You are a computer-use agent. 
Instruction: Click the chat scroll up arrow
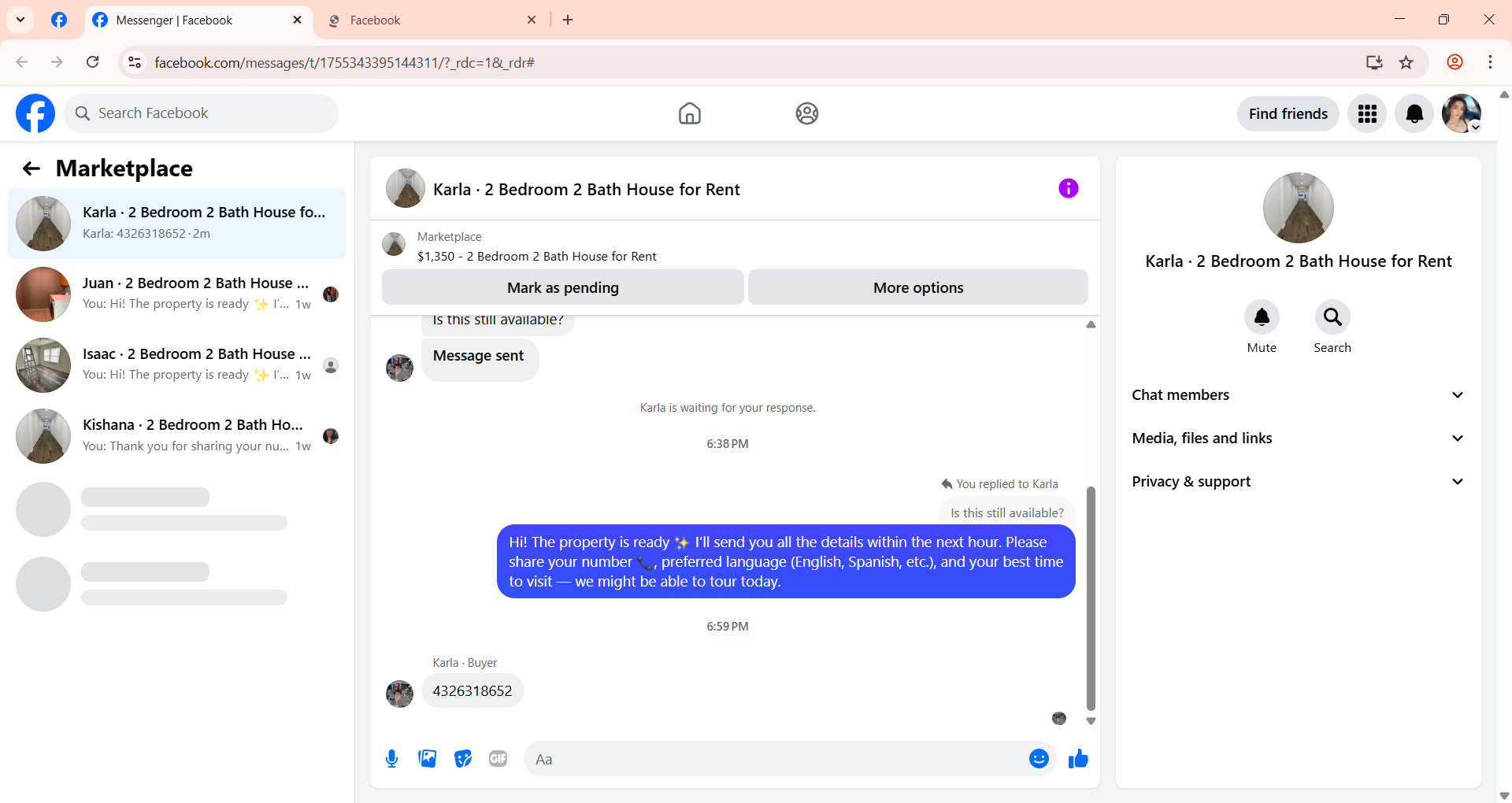point(1091,324)
